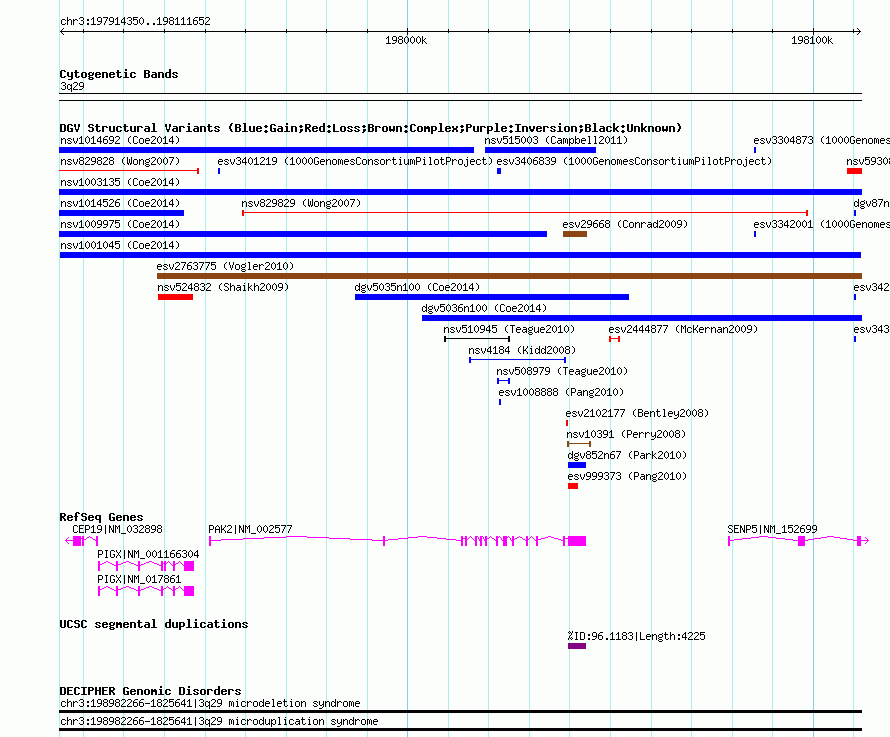Open the 3q29 microduplication syndrome entry
The height and width of the screenshot is (737, 890).
(219, 721)
